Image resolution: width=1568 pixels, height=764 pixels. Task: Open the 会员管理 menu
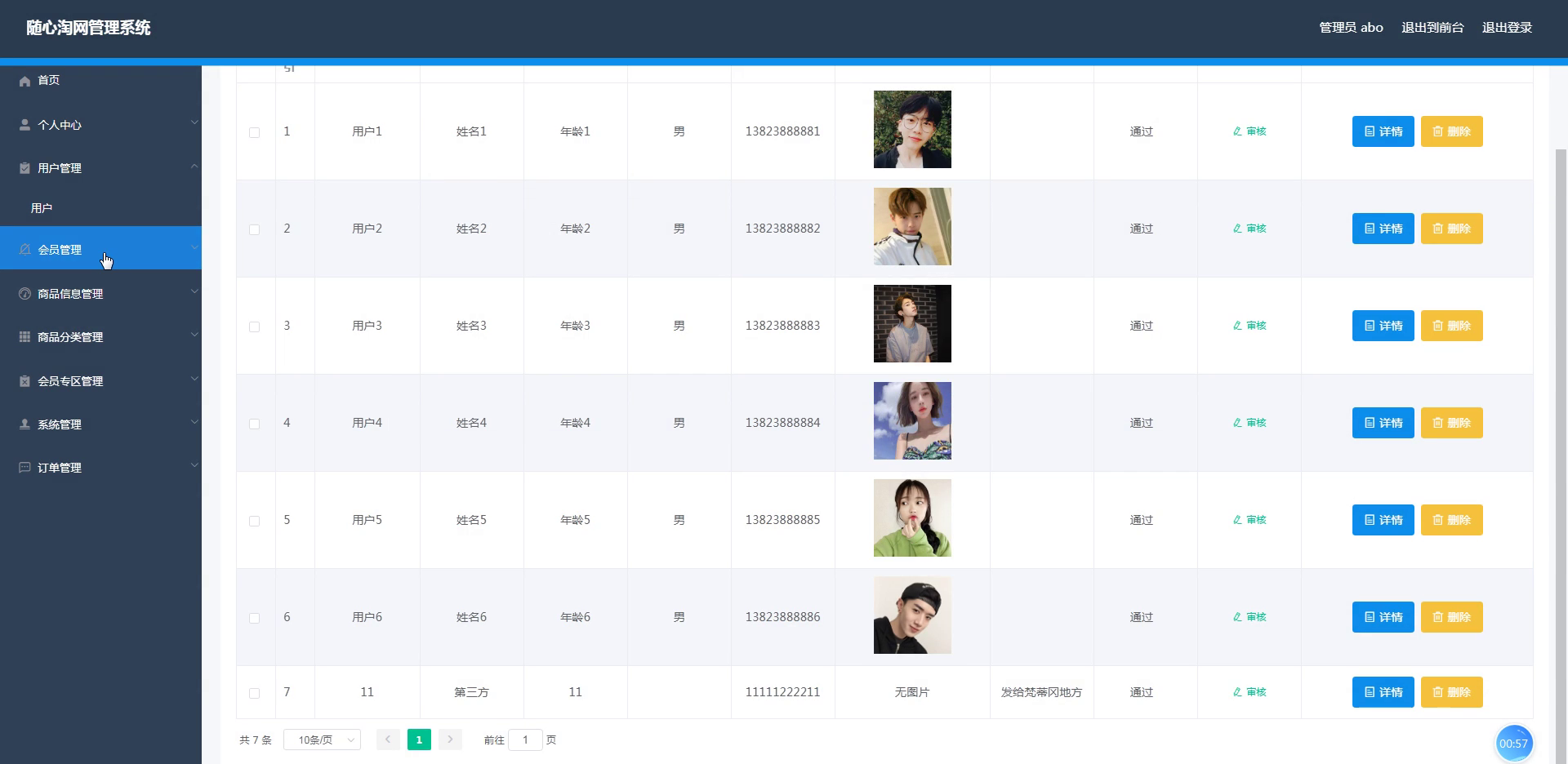(100, 248)
